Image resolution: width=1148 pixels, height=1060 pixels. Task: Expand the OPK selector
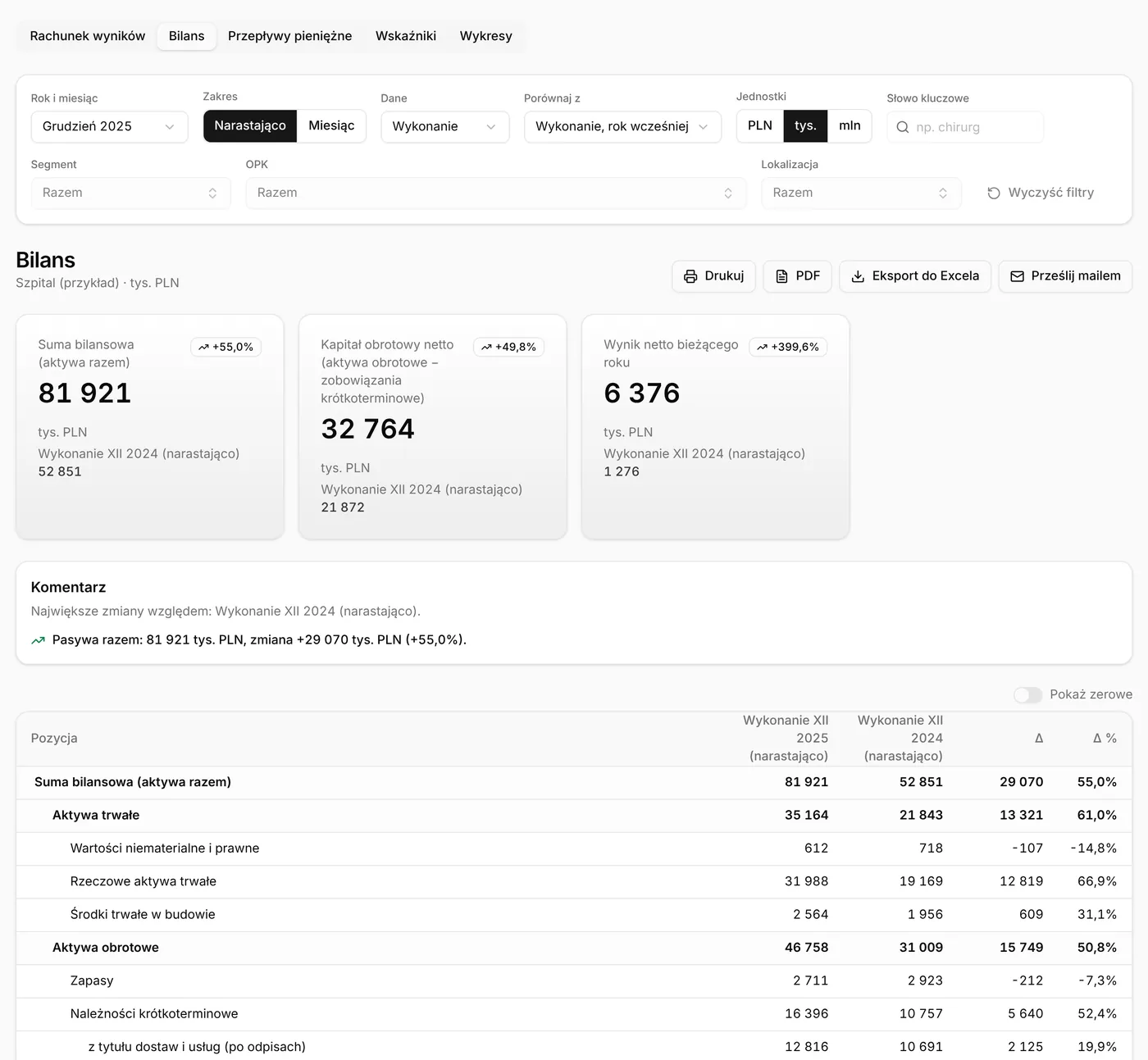496,193
